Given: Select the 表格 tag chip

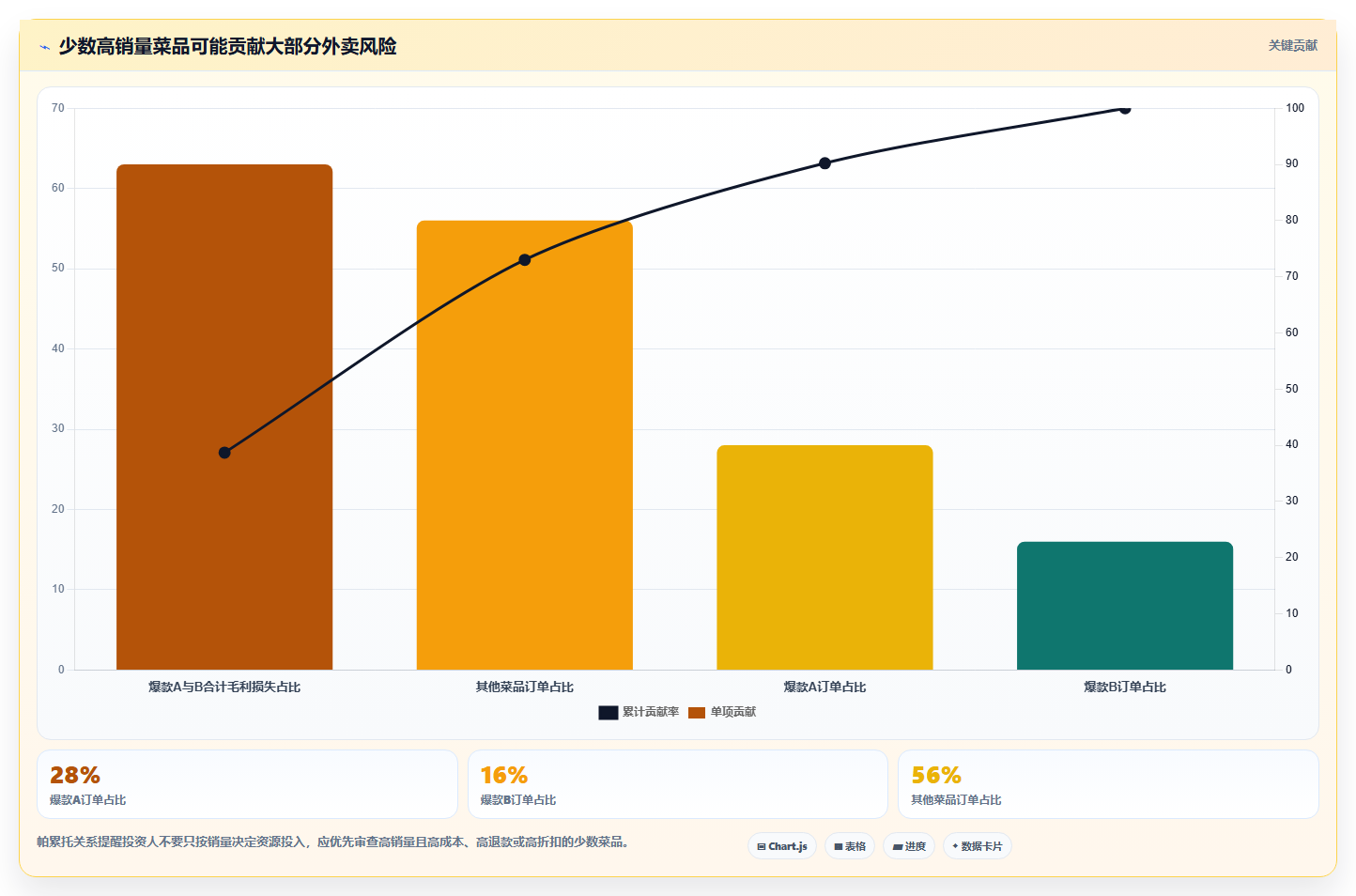Looking at the screenshot, I should click(850, 846).
